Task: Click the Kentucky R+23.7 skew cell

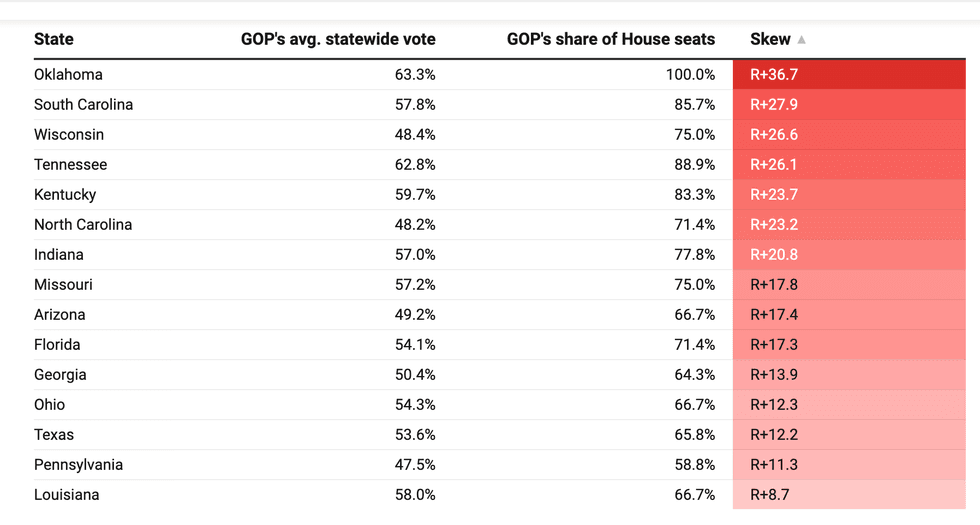Action: (x=774, y=194)
